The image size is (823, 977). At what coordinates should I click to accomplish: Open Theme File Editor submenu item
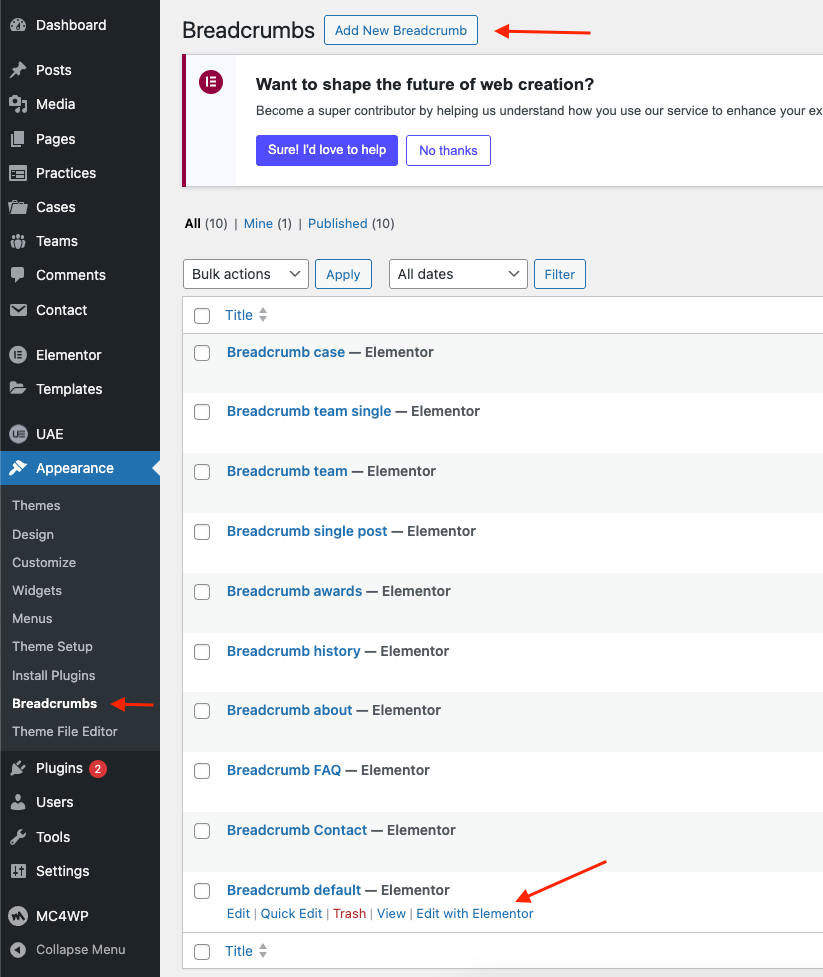point(65,731)
